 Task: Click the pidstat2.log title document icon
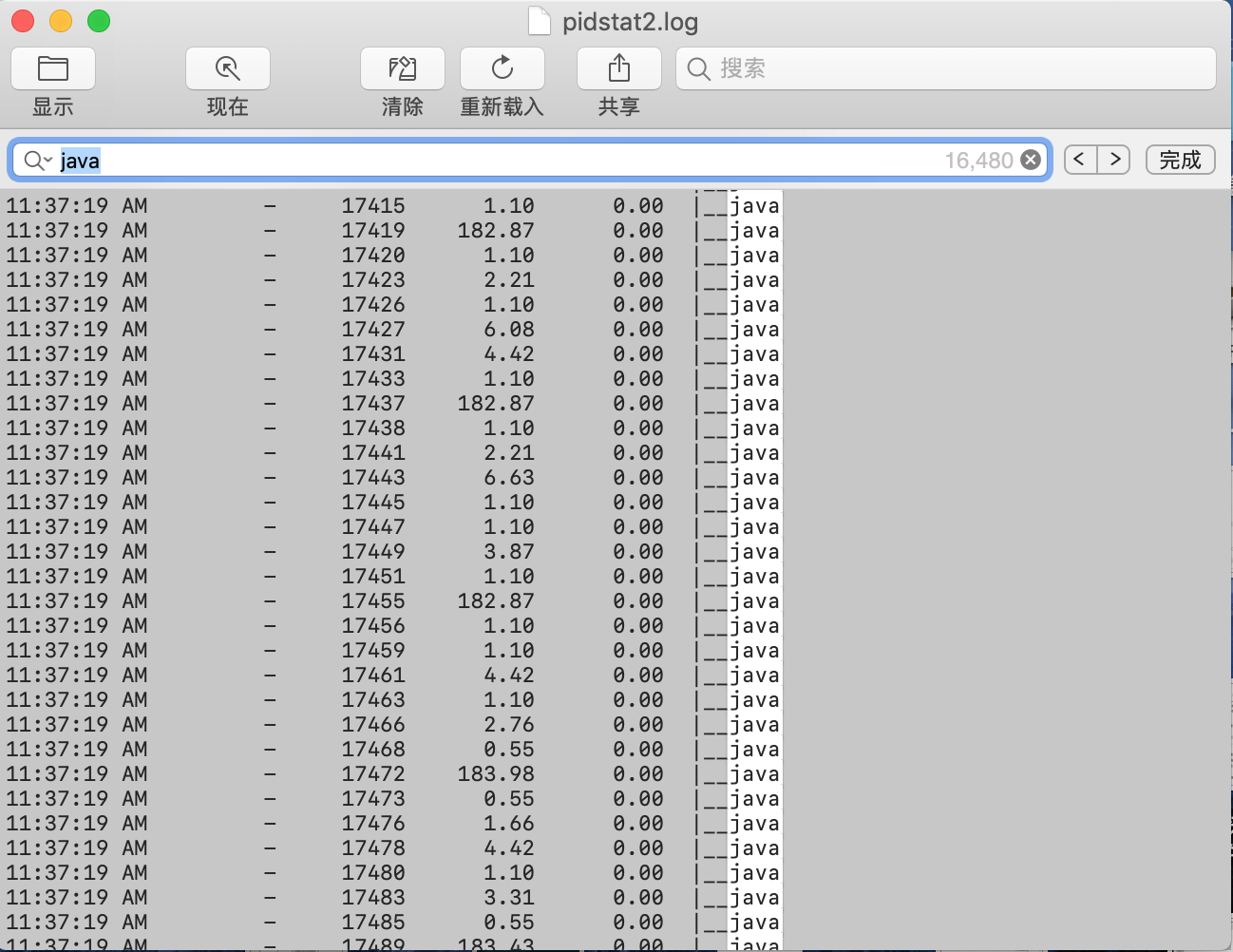(540, 21)
